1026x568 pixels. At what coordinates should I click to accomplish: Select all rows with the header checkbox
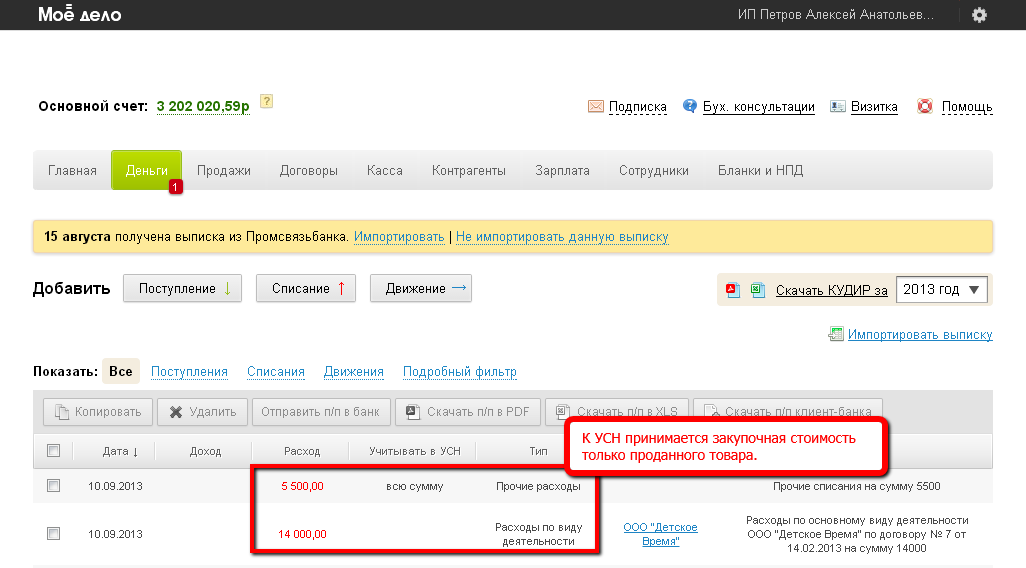point(54,450)
